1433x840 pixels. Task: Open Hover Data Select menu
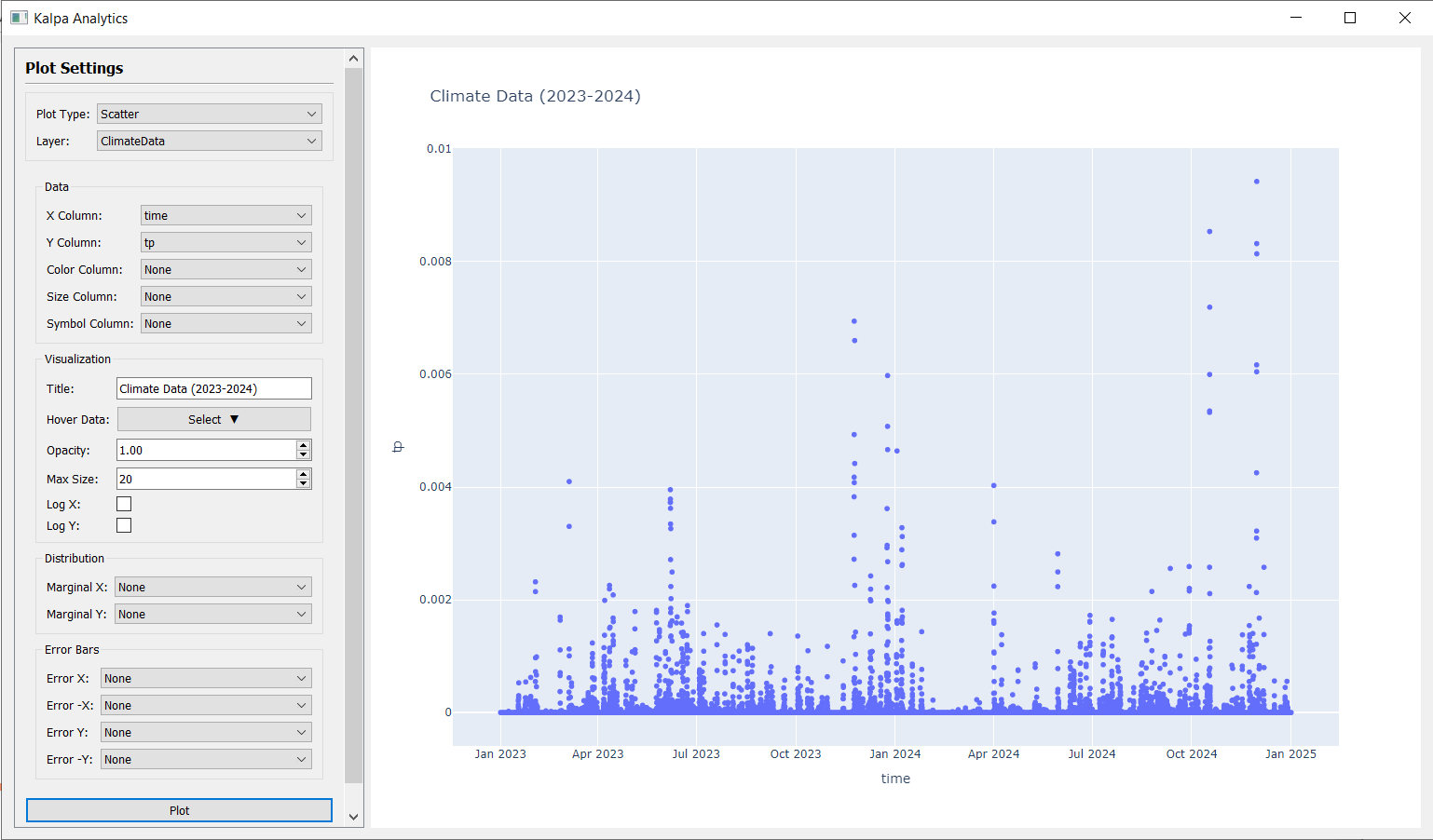(213, 419)
